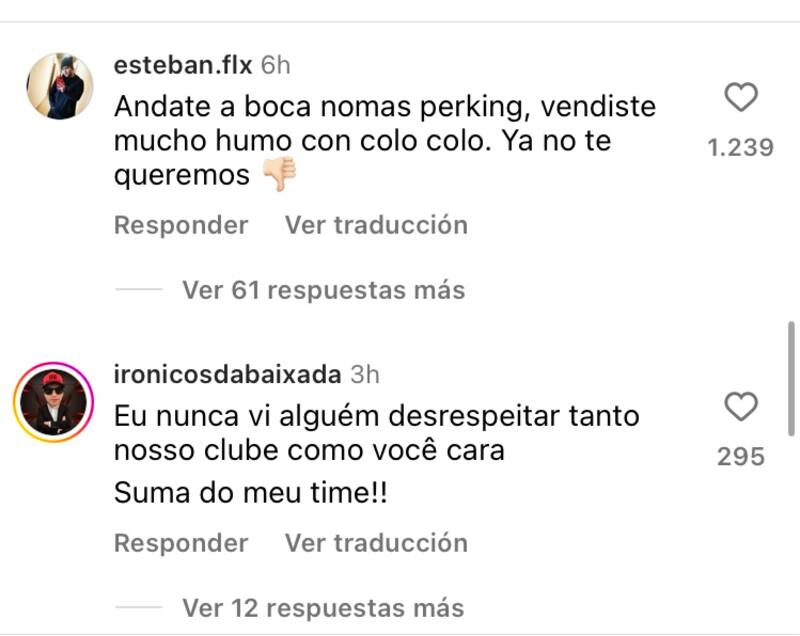The image size is (800, 636).
Task: Expand Ver 61 respuestas más
Action: (323, 290)
